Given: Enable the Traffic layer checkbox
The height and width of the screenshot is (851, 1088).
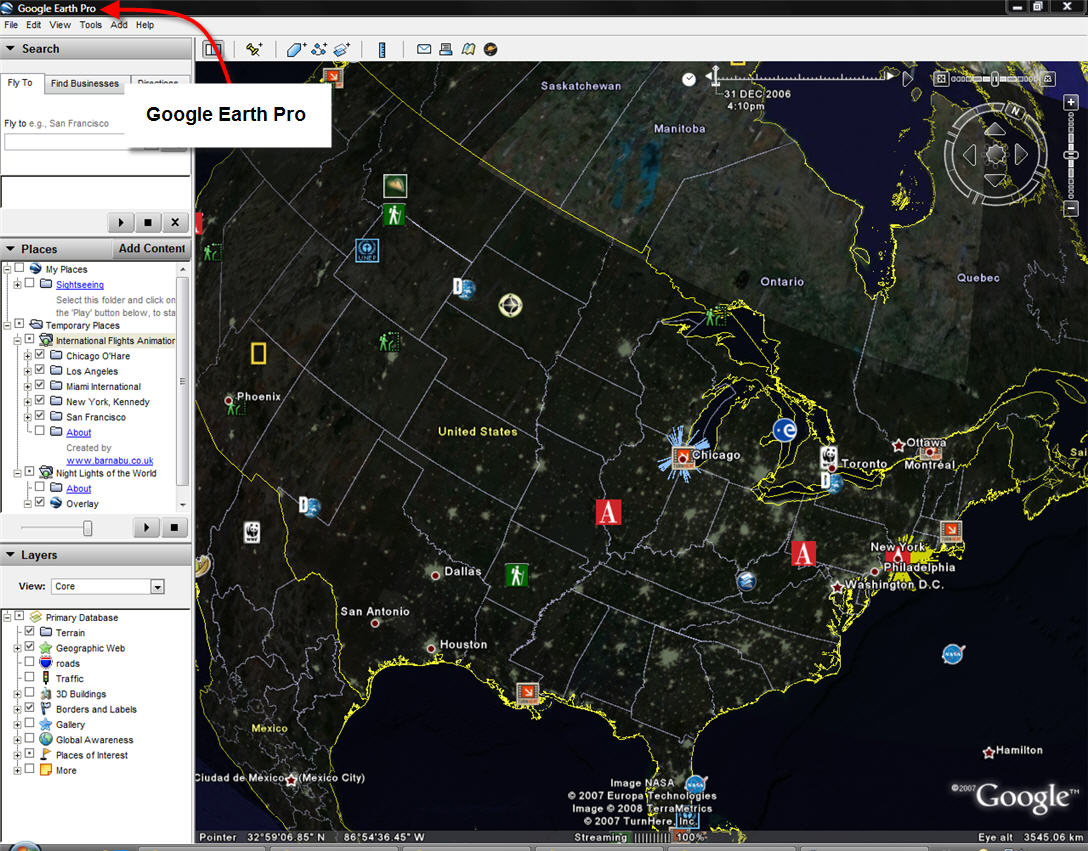Looking at the screenshot, I should (x=29, y=677).
